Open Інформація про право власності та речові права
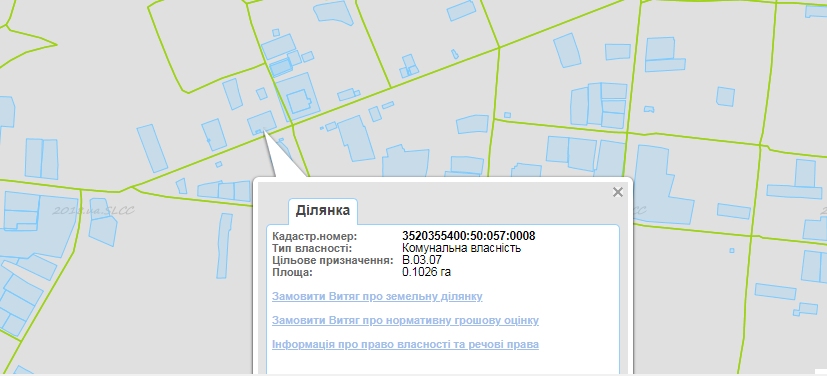Screen dimensions: 827x376 [405, 344]
